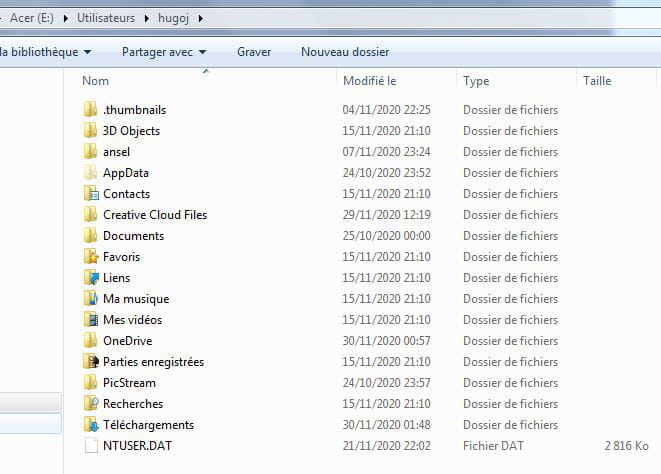Select the Contacts folder icon
This screenshot has height=474, width=661.
(91, 194)
